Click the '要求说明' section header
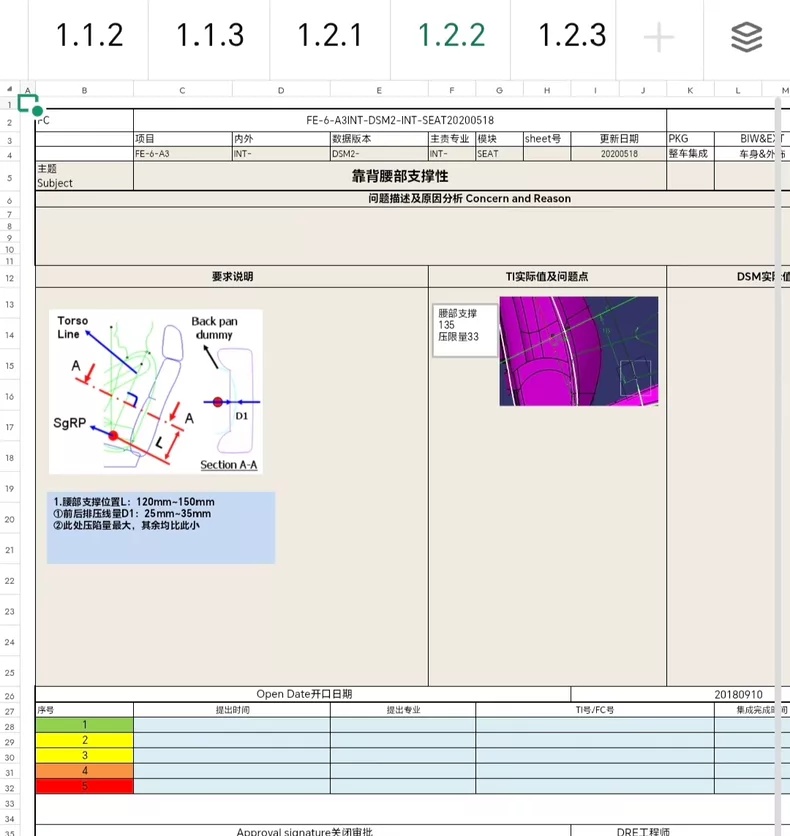 232,276
